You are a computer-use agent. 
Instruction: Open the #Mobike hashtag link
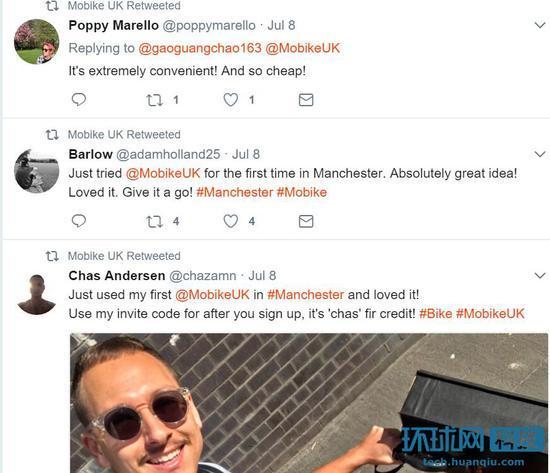click(302, 192)
